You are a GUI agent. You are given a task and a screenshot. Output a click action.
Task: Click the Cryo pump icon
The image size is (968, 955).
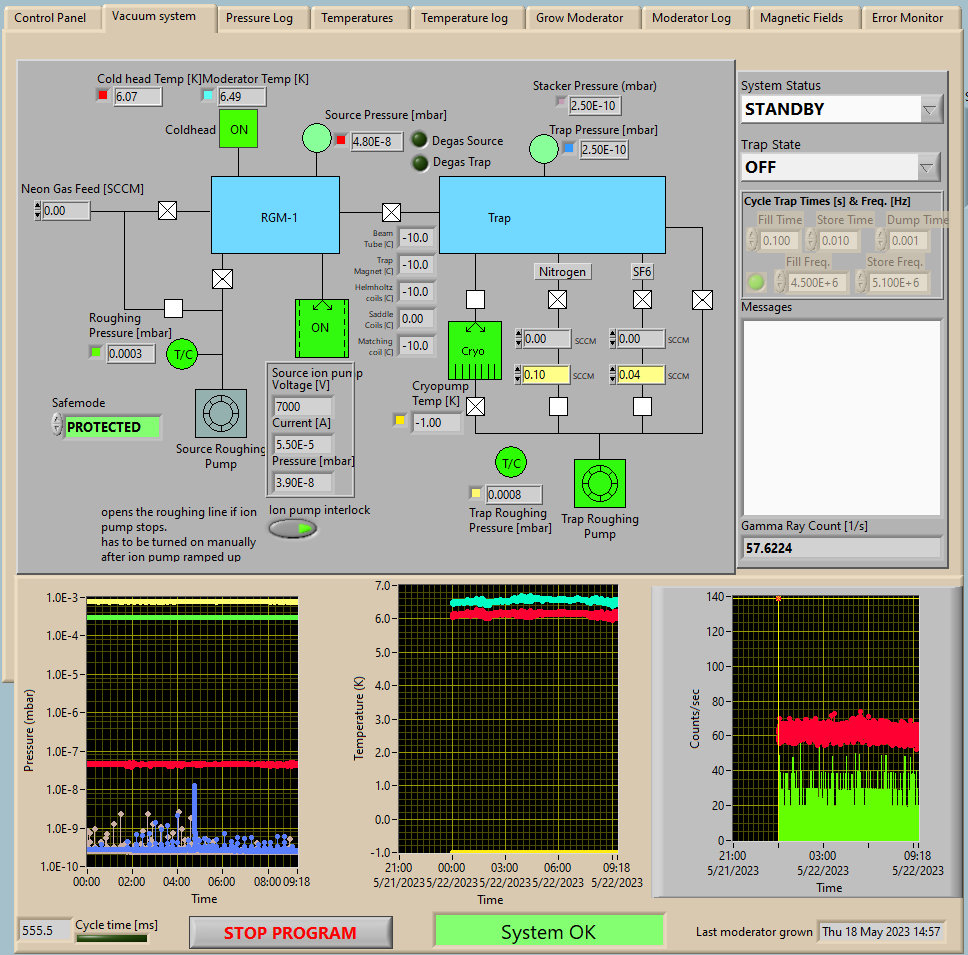pos(474,352)
